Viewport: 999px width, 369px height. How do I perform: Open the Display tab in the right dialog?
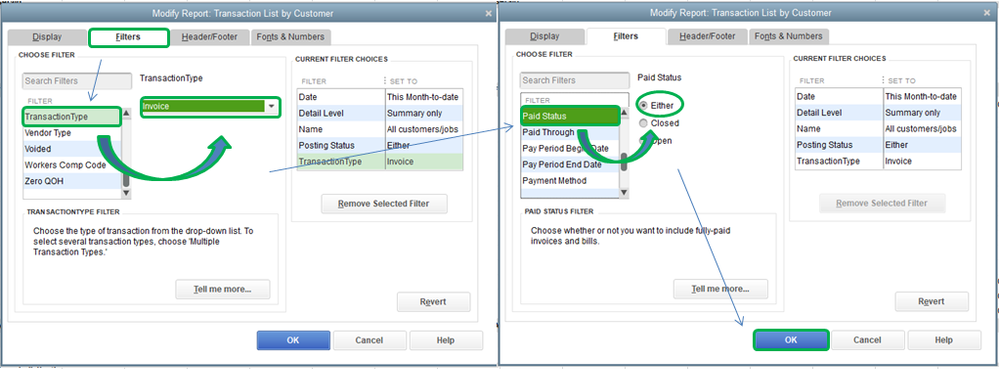point(545,37)
